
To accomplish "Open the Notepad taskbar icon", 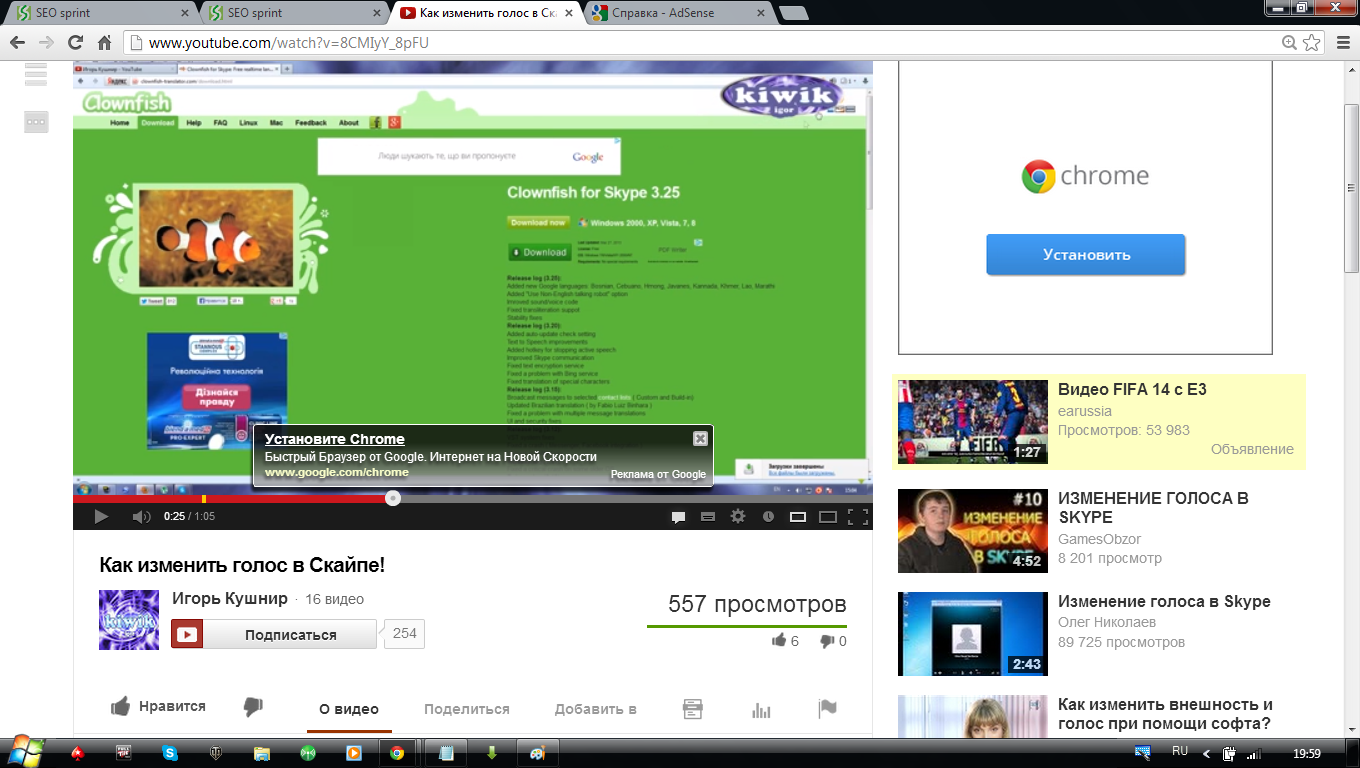I will click(x=446, y=753).
